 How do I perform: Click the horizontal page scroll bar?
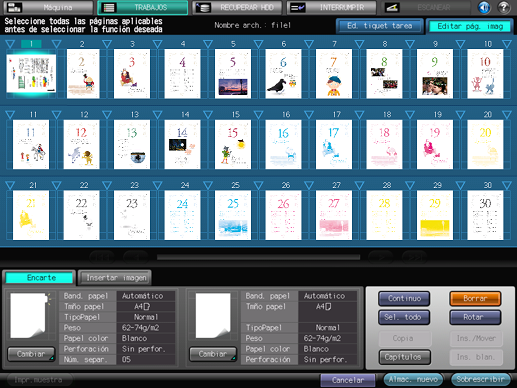[258, 257]
